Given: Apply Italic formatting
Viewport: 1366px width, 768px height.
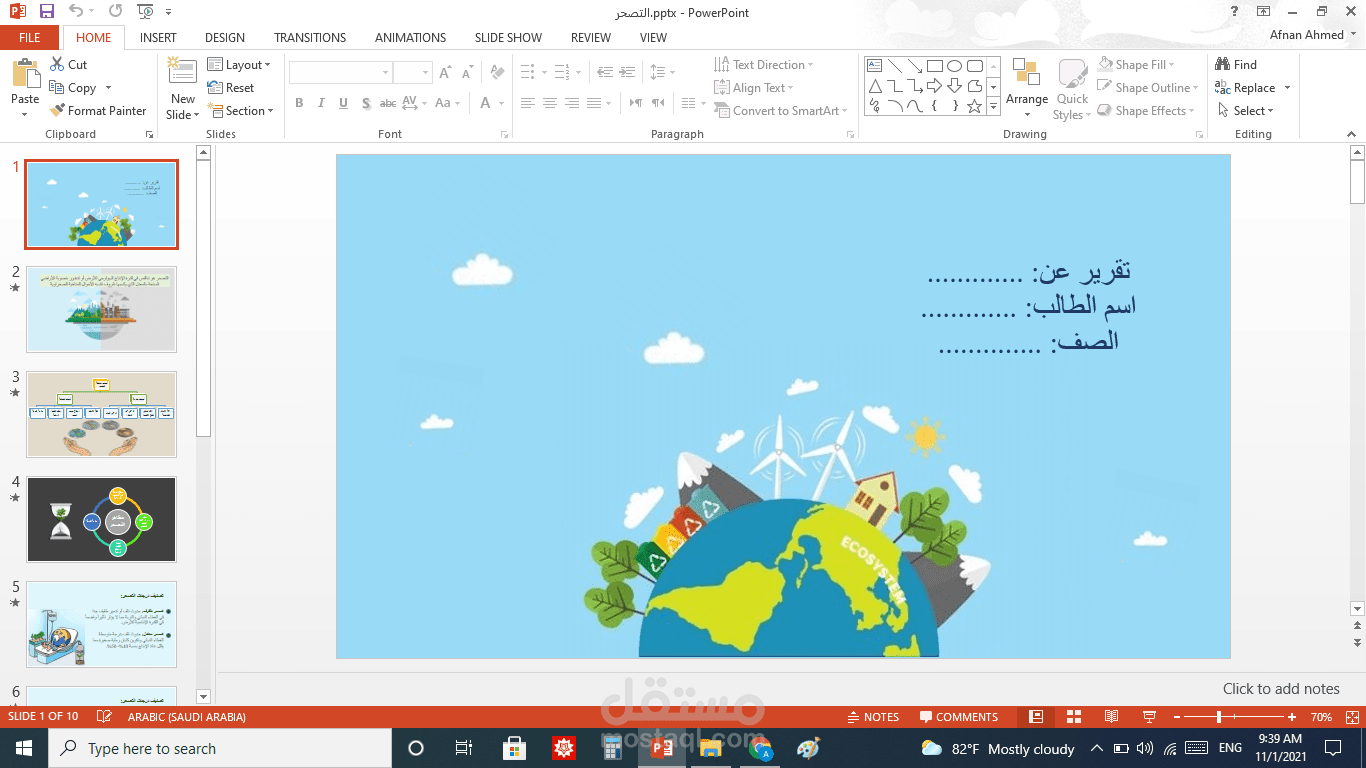Looking at the screenshot, I should click(321, 103).
